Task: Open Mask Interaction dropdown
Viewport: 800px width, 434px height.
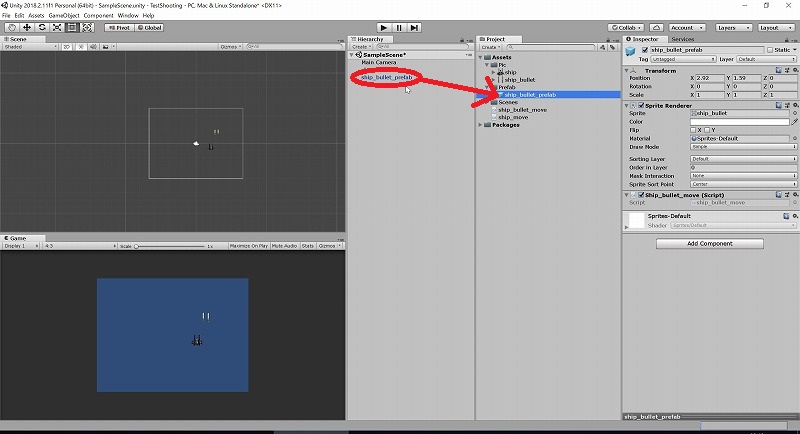Action: tap(743, 176)
